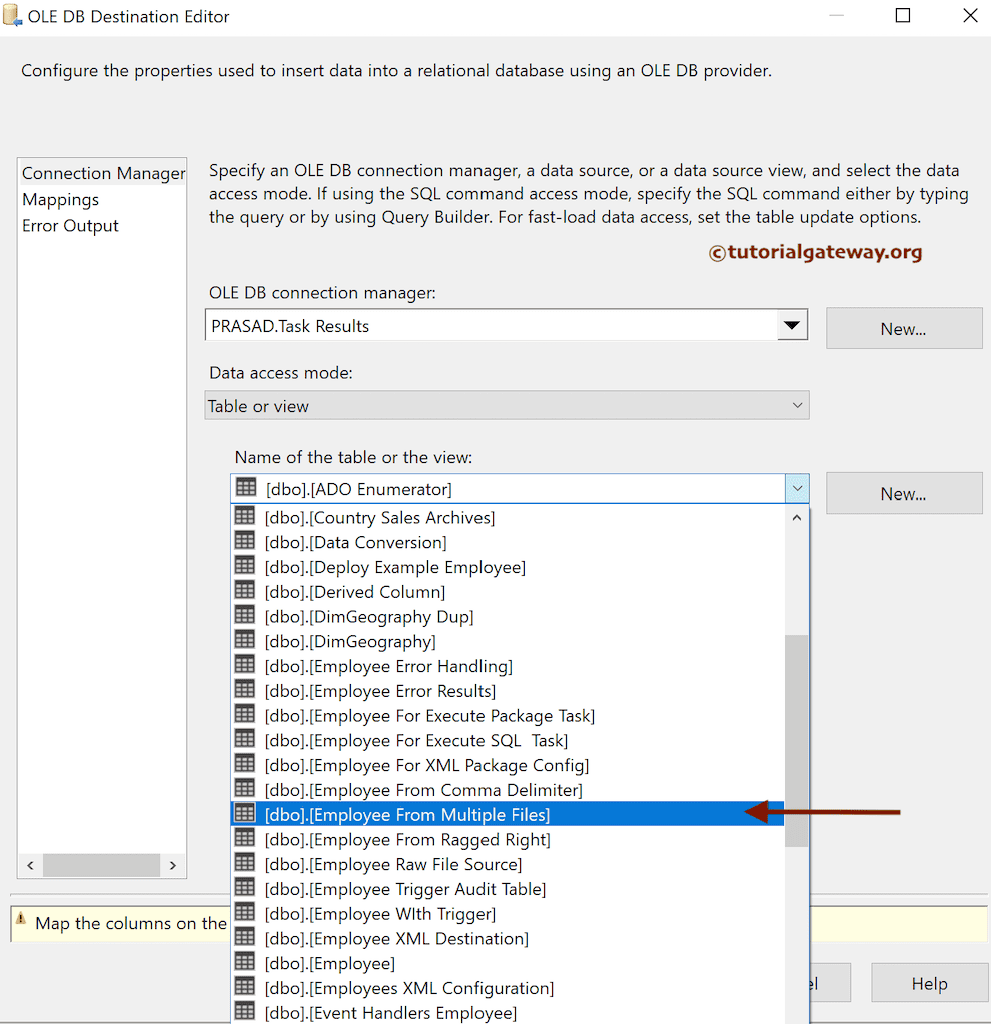This screenshot has height=1024, width=991.
Task: Select Connection Manager in the left pane
Action: [102, 172]
